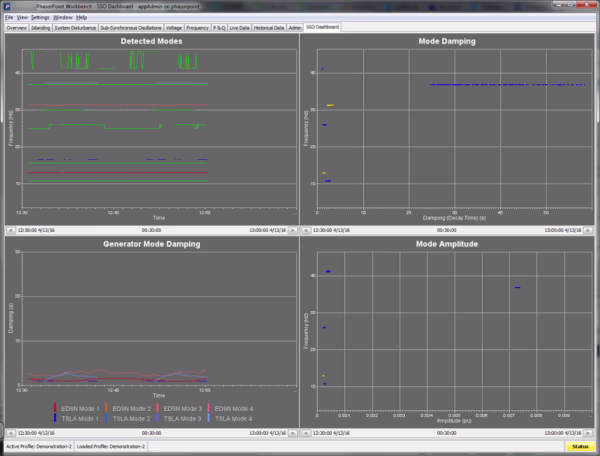Click the red 13 Hz line in Detected Modes
The width and height of the screenshot is (600, 456).
point(118,173)
